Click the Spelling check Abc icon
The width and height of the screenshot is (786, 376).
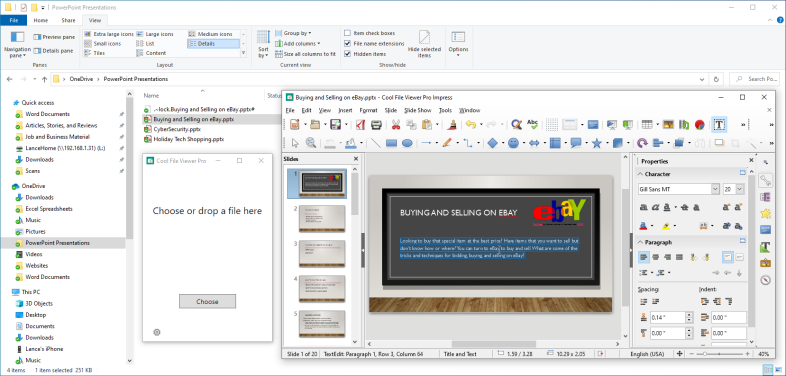(x=533, y=124)
